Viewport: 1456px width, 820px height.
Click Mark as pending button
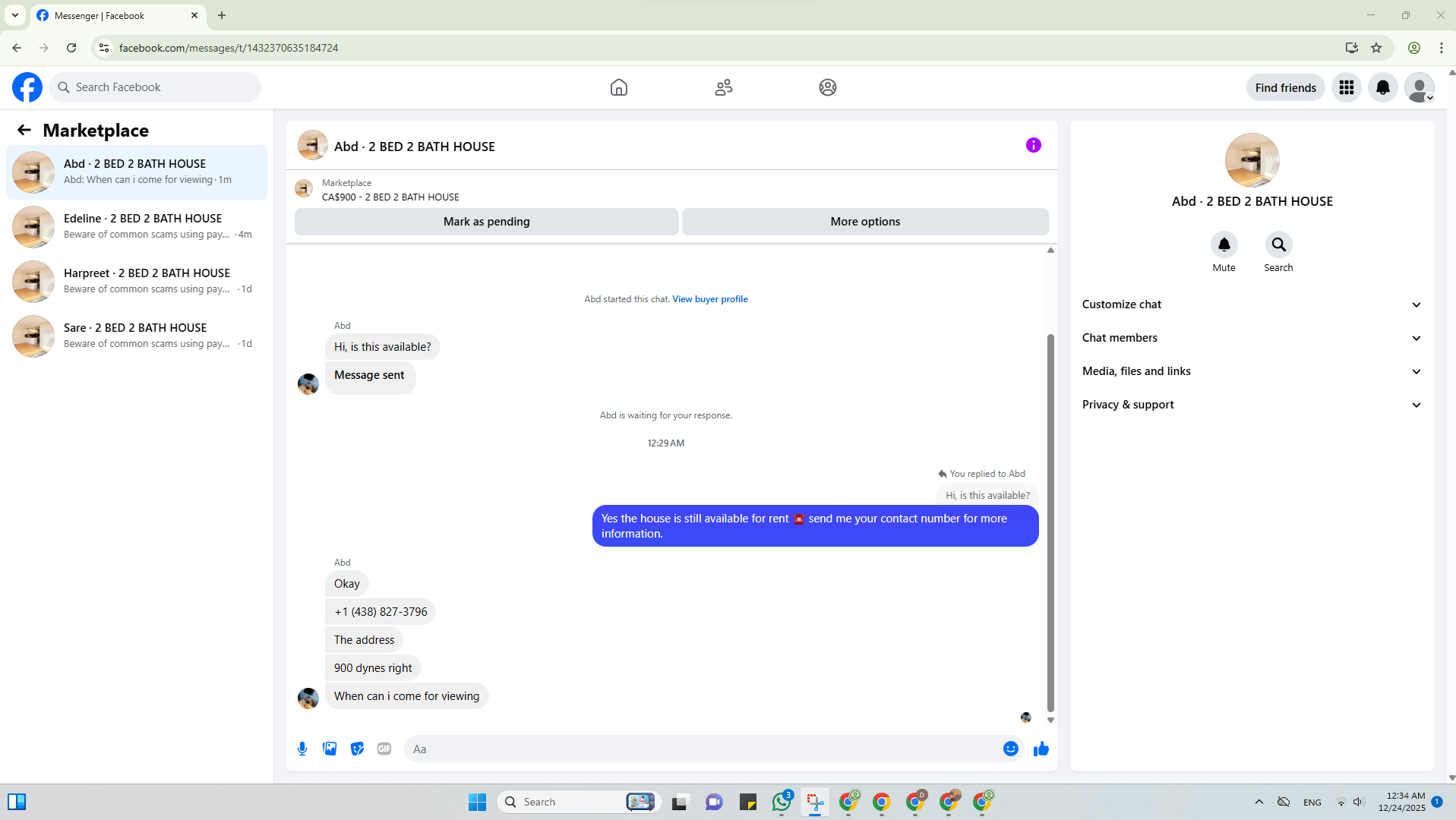click(x=486, y=222)
